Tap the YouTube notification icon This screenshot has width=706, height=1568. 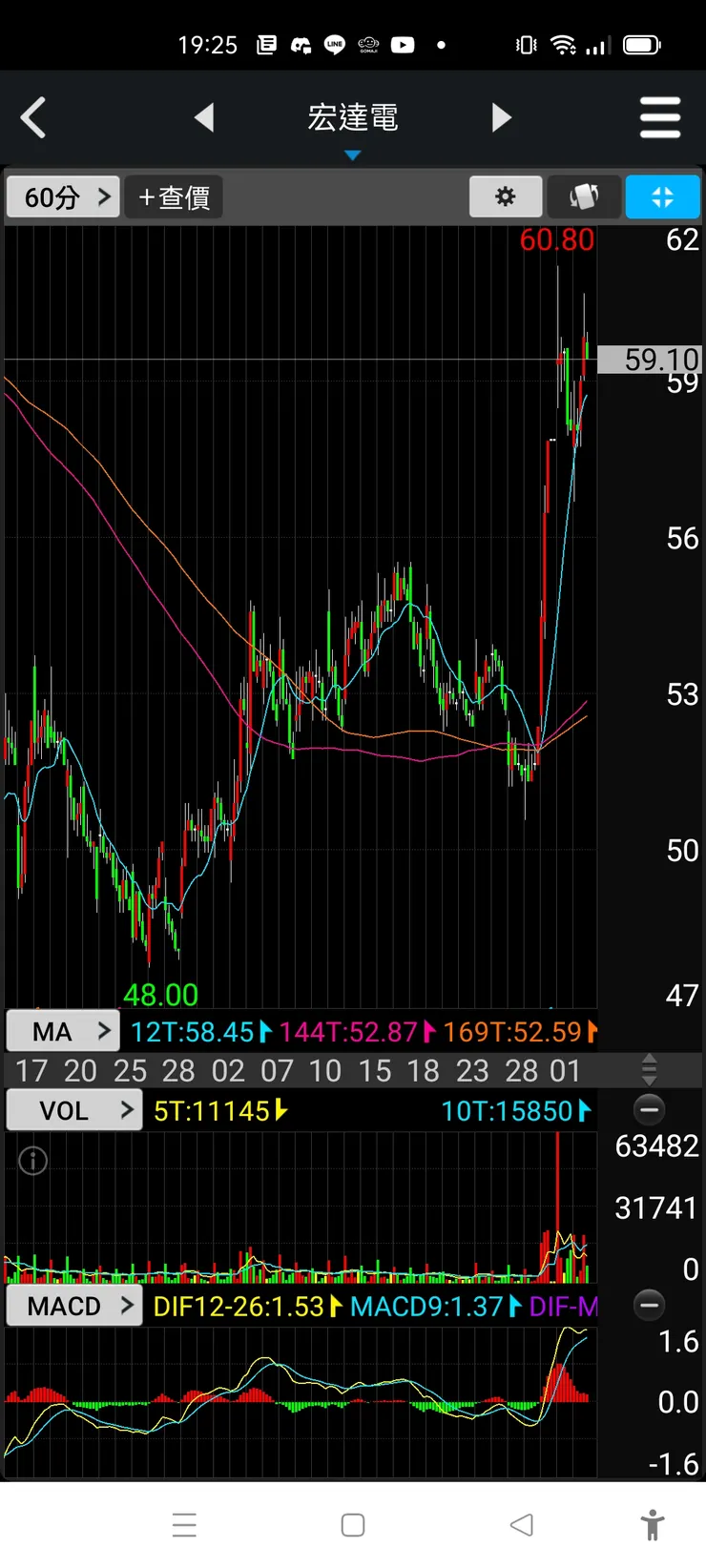pyautogui.click(x=403, y=45)
